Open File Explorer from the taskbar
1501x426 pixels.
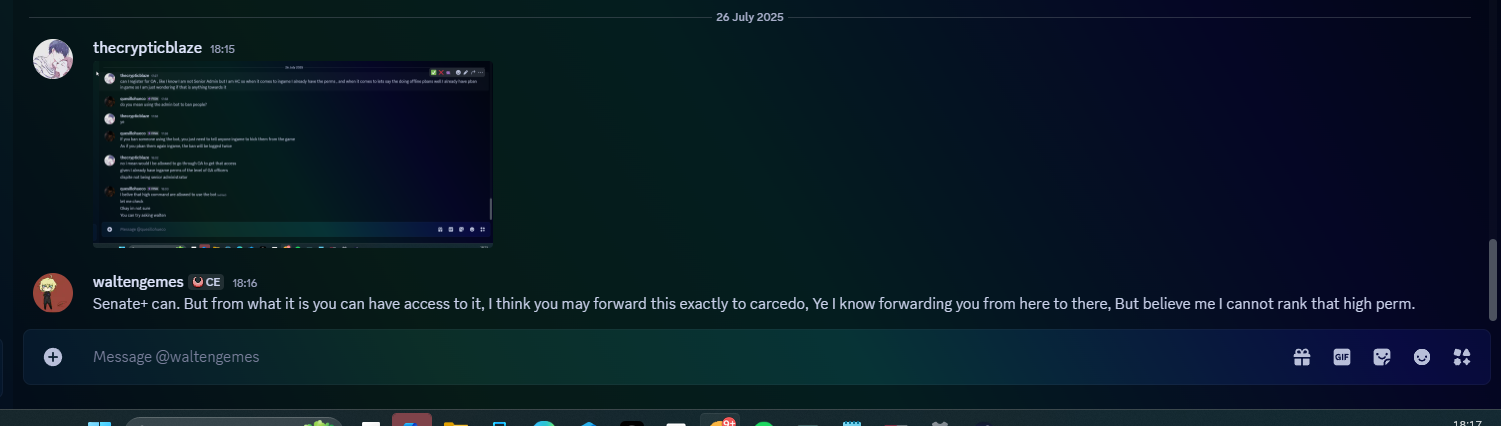(456, 422)
